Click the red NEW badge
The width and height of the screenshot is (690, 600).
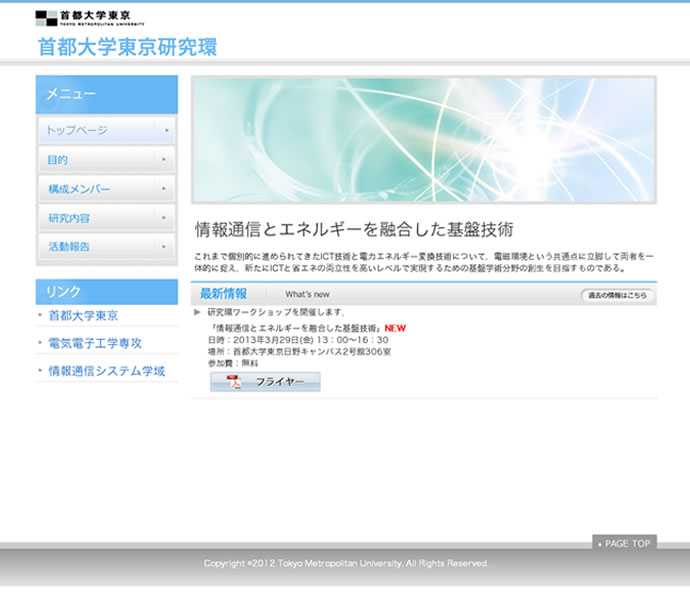coord(395,328)
